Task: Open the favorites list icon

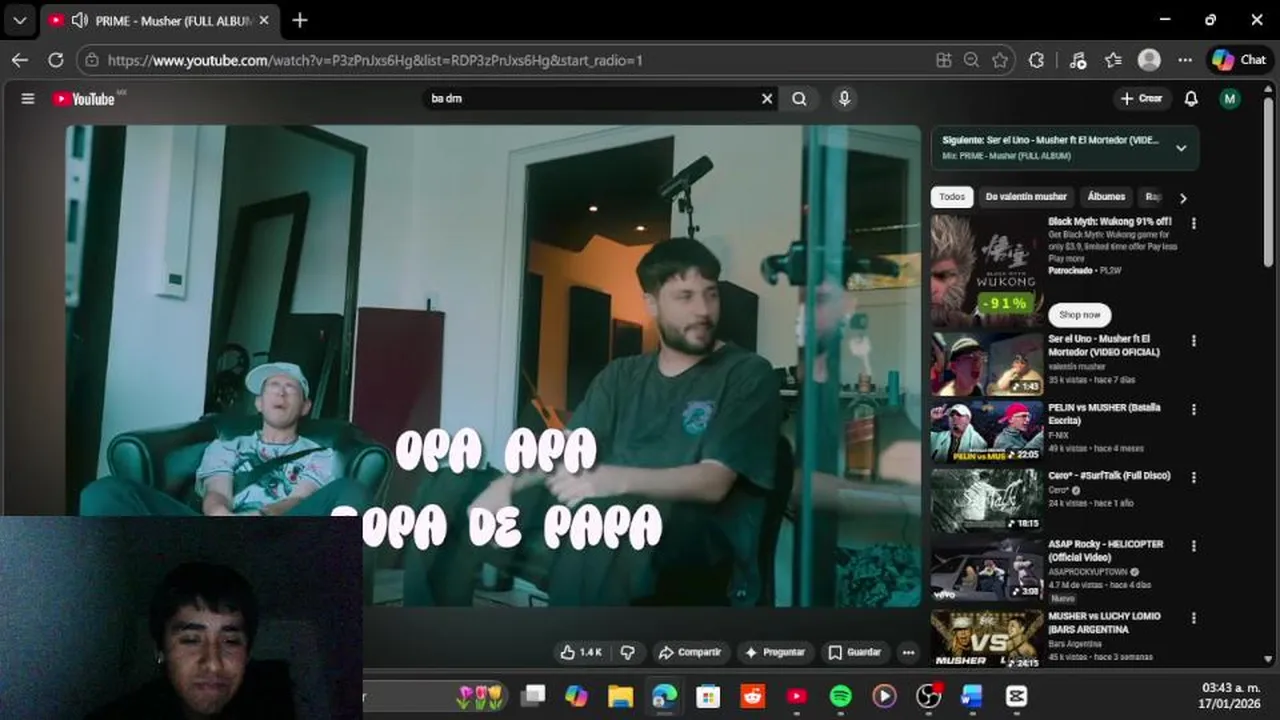Action: coord(1113,60)
